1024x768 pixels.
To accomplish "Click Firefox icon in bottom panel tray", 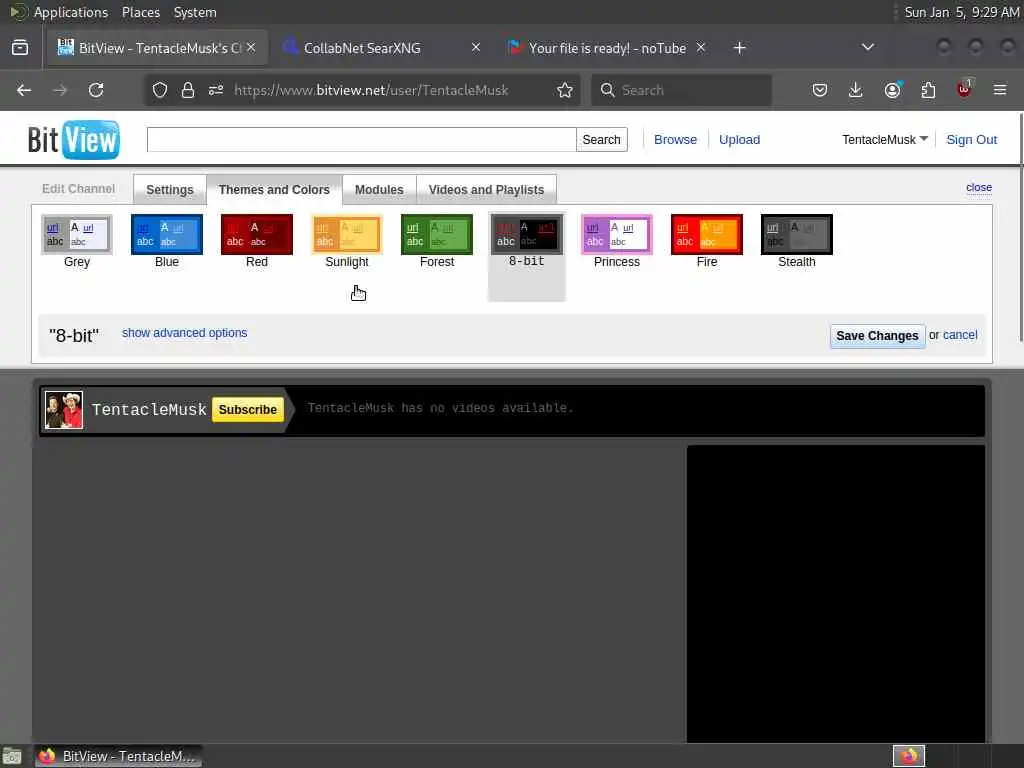I will [908, 756].
